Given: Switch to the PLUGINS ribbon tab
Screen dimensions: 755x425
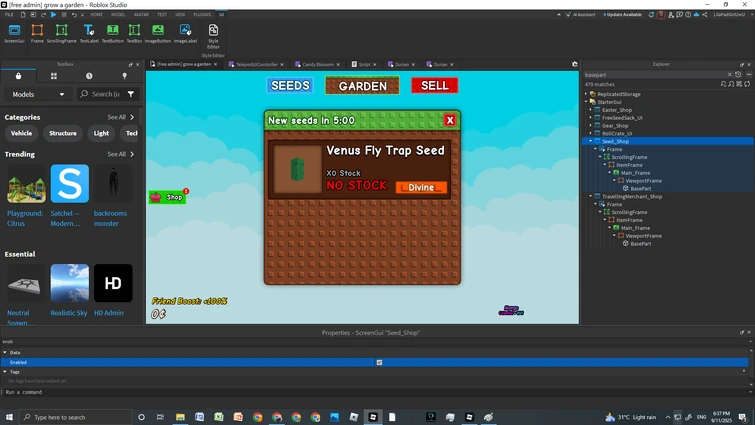Looking at the screenshot, I should point(202,14).
